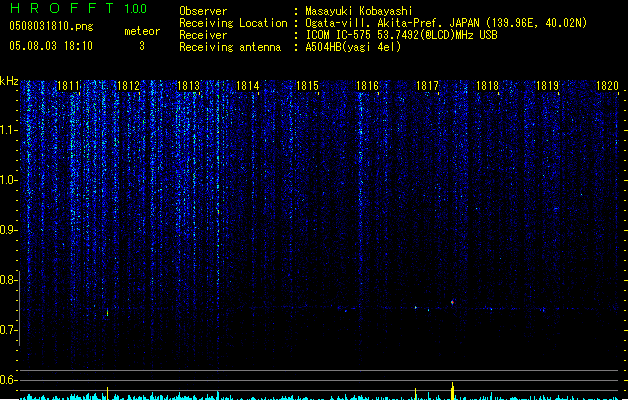Screen dimensions: 629x400
Task: Click the 1.0 kHz axis label
Action: 9,180
